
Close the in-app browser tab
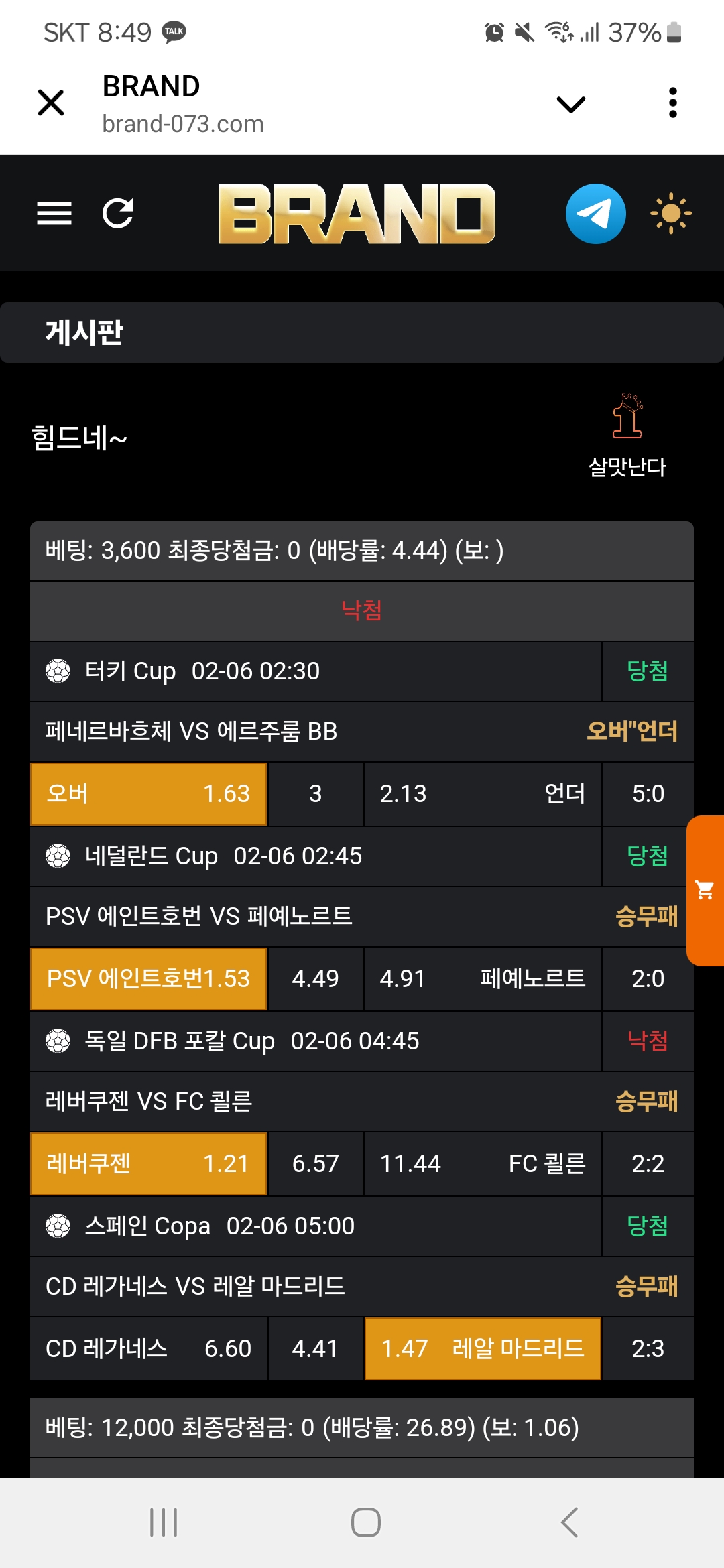(x=51, y=103)
